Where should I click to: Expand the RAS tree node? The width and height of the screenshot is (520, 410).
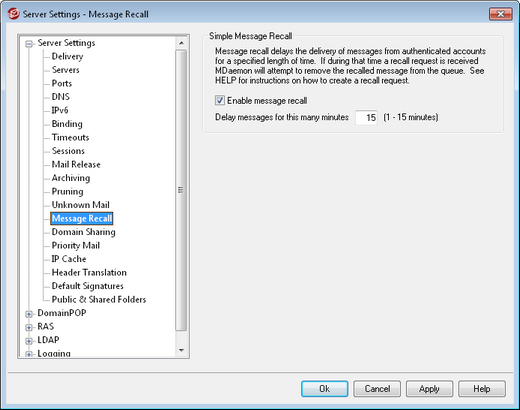(29, 327)
